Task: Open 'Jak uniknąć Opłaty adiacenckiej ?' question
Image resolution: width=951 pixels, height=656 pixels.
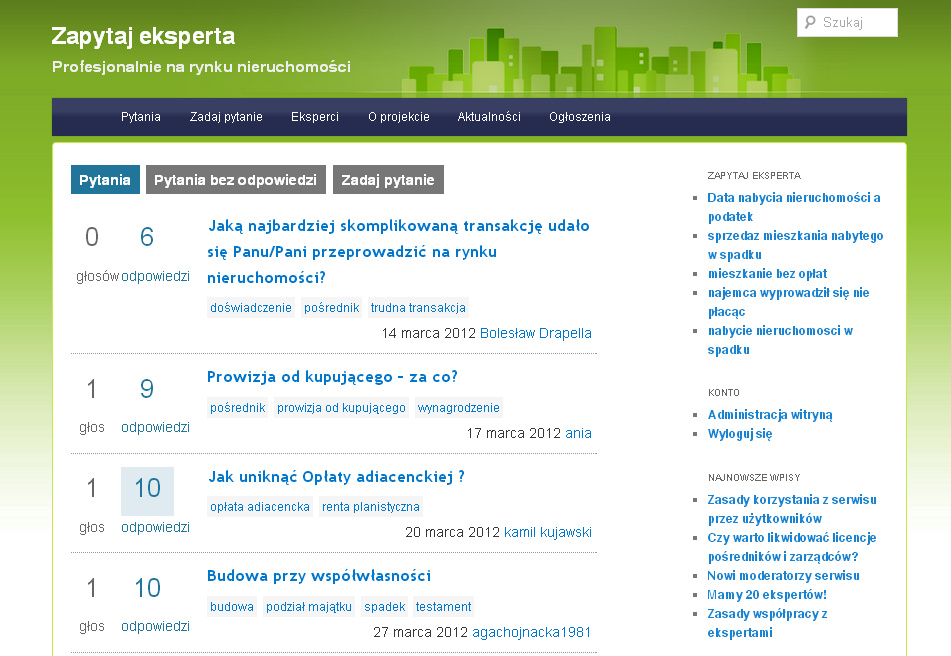Action: 336,477
